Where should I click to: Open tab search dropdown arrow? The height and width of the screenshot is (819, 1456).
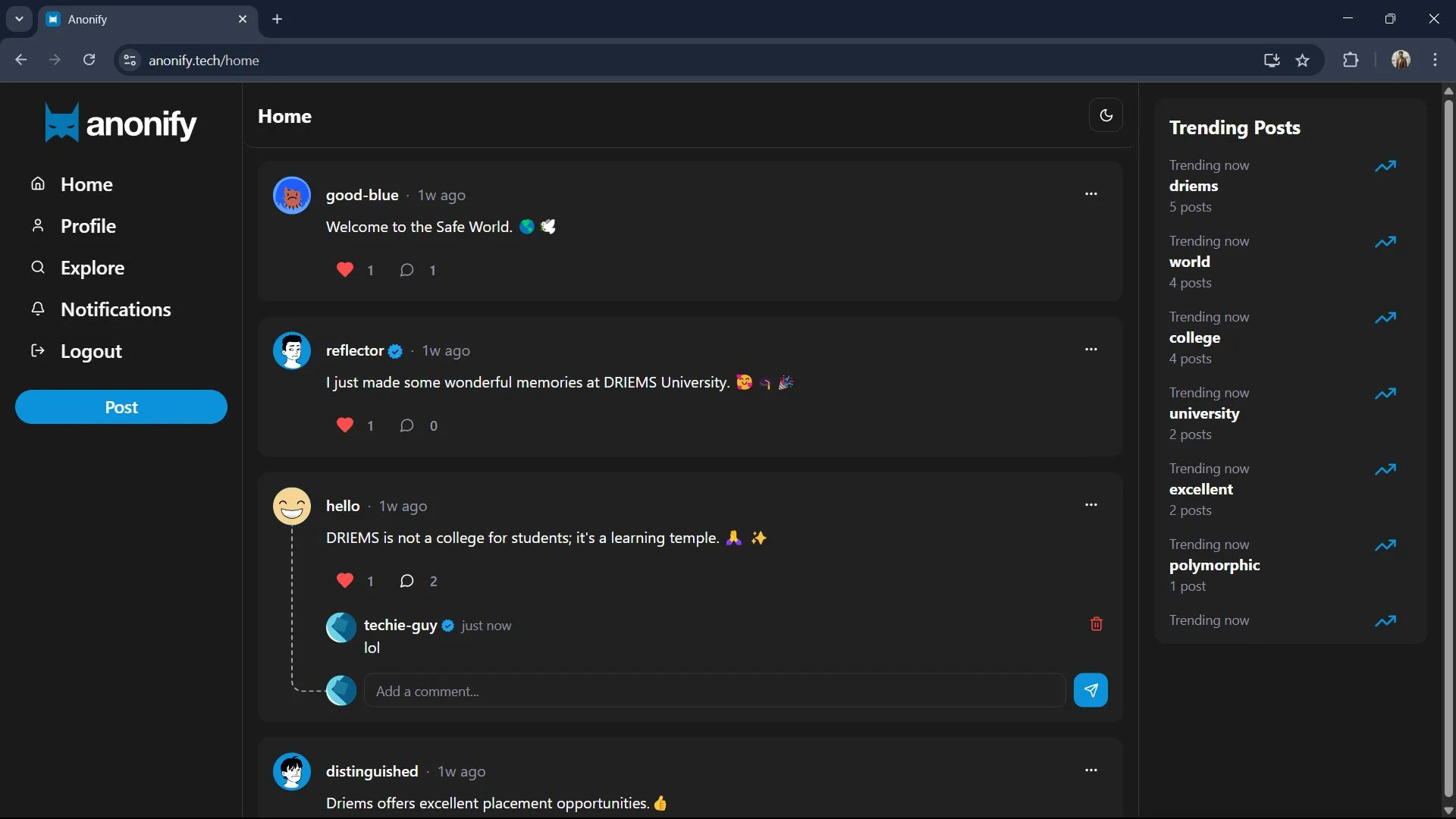(x=19, y=19)
